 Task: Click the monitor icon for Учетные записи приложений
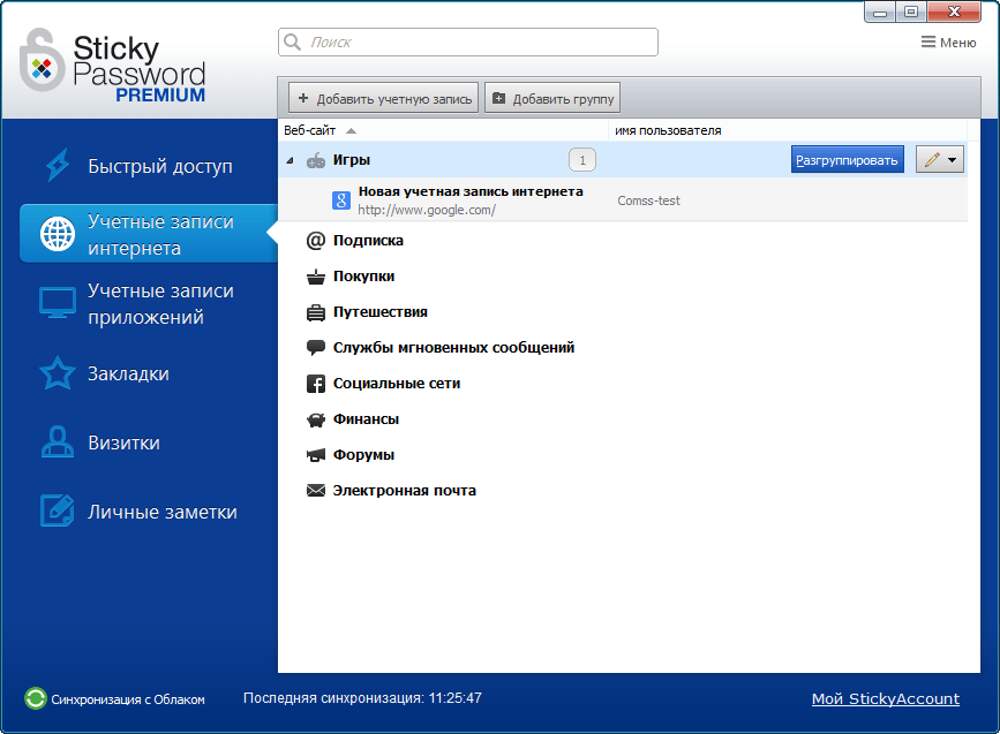(x=57, y=303)
